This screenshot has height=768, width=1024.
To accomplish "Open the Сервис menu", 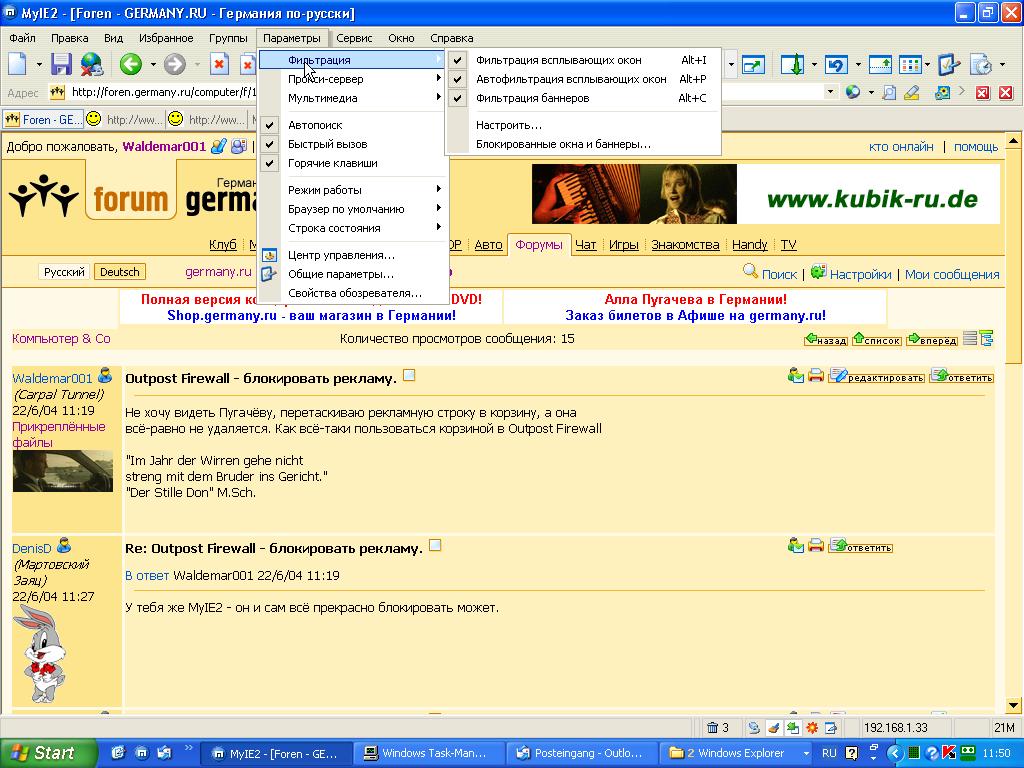I will tap(354, 38).
